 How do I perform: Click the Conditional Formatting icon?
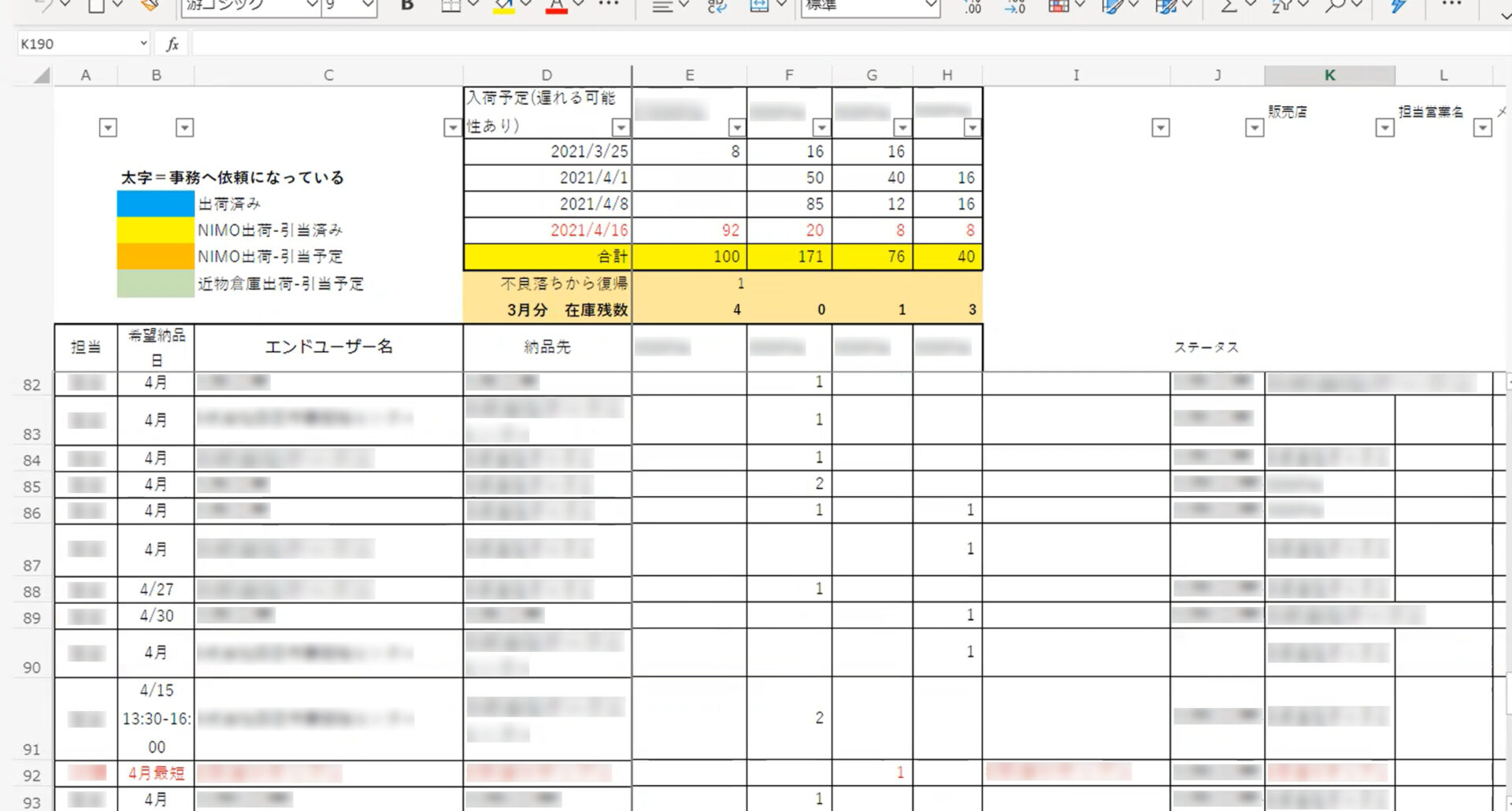1059,6
